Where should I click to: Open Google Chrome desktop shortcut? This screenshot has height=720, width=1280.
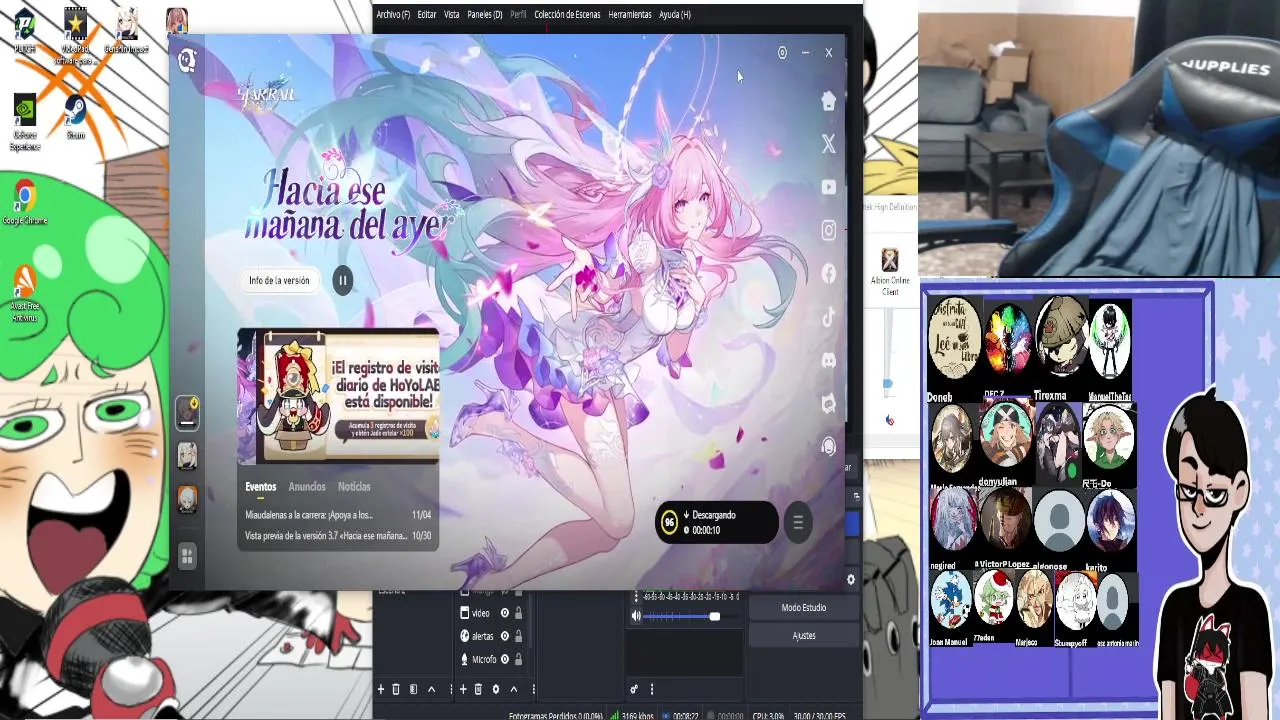click(x=25, y=200)
